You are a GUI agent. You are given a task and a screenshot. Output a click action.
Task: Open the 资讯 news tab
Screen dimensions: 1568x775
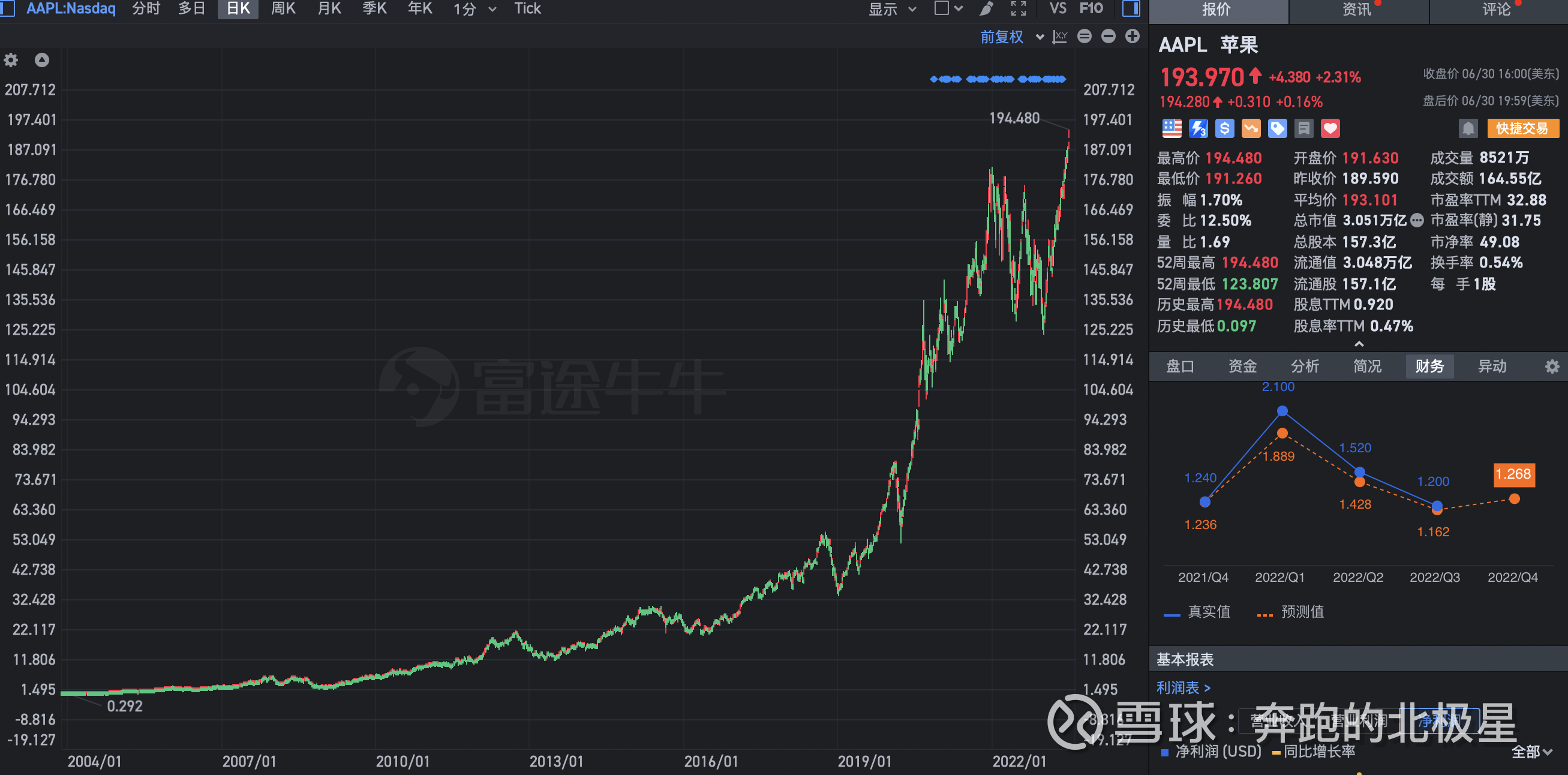1359,9
